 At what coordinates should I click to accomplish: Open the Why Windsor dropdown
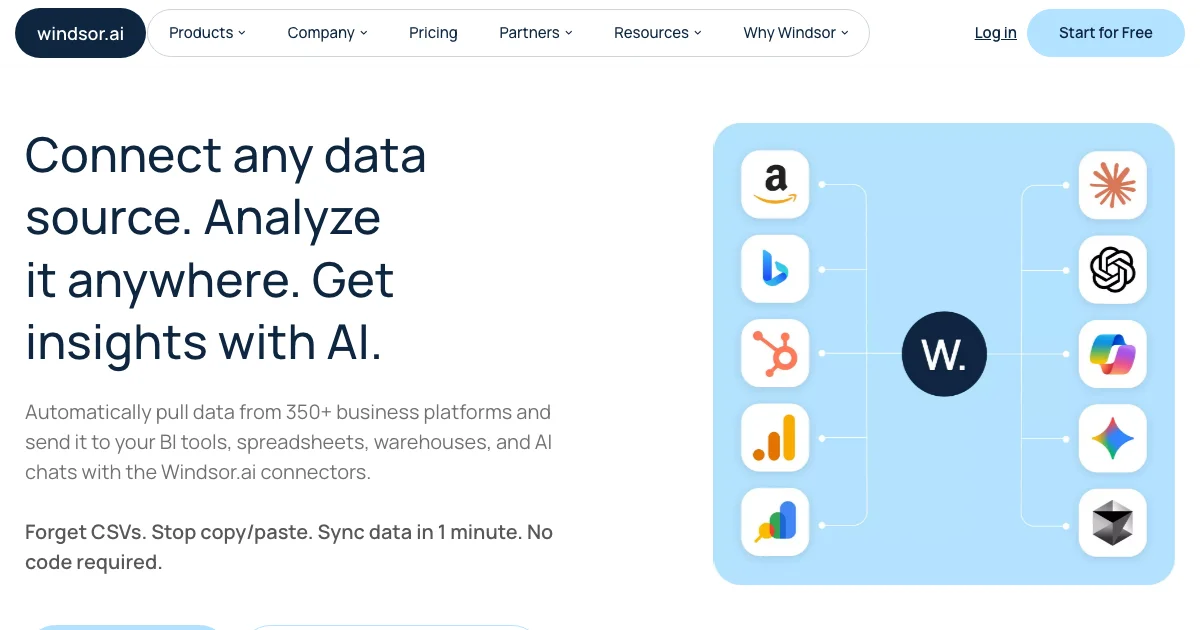[x=795, y=33]
